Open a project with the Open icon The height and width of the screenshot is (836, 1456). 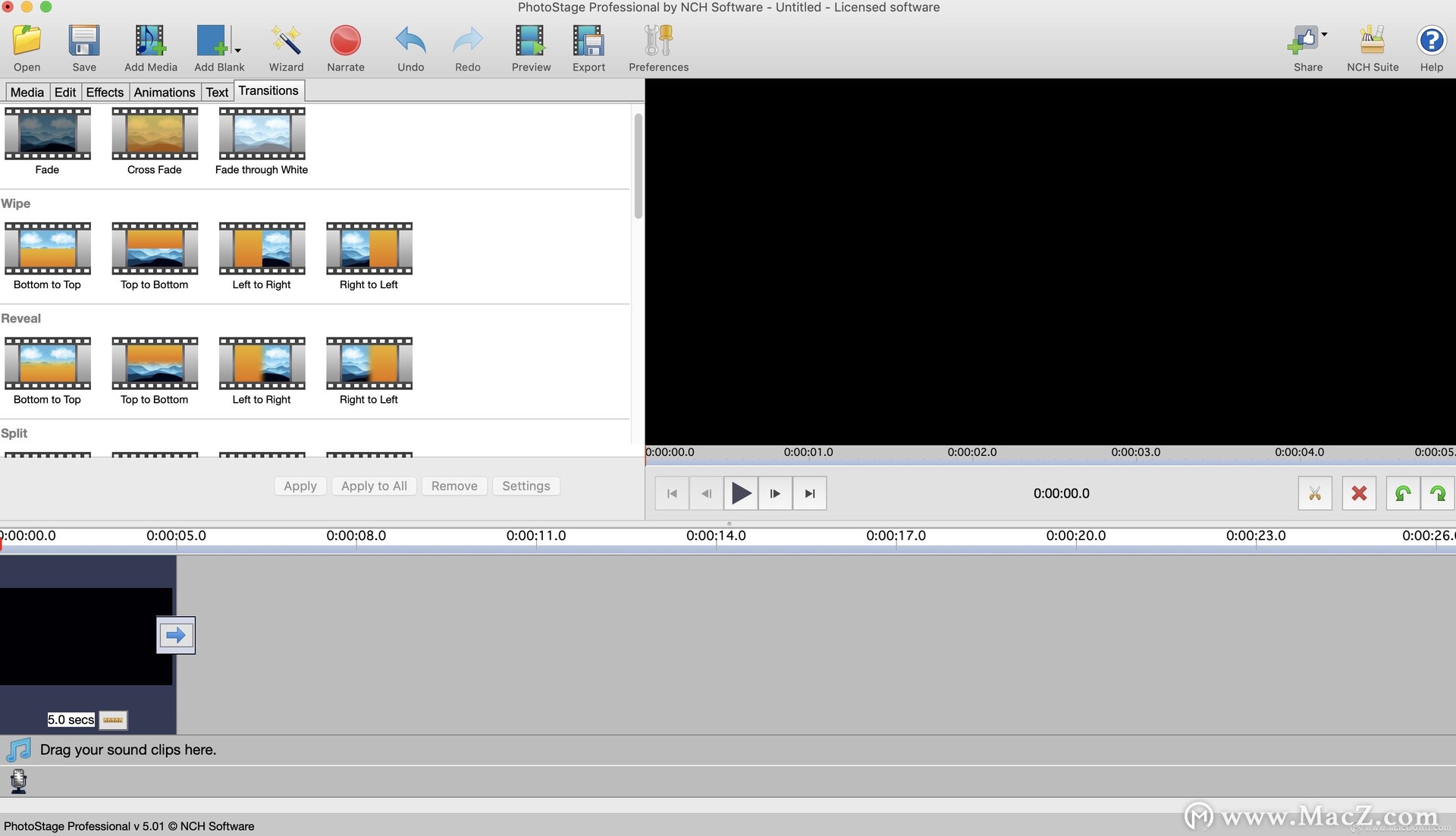(x=27, y=41)
